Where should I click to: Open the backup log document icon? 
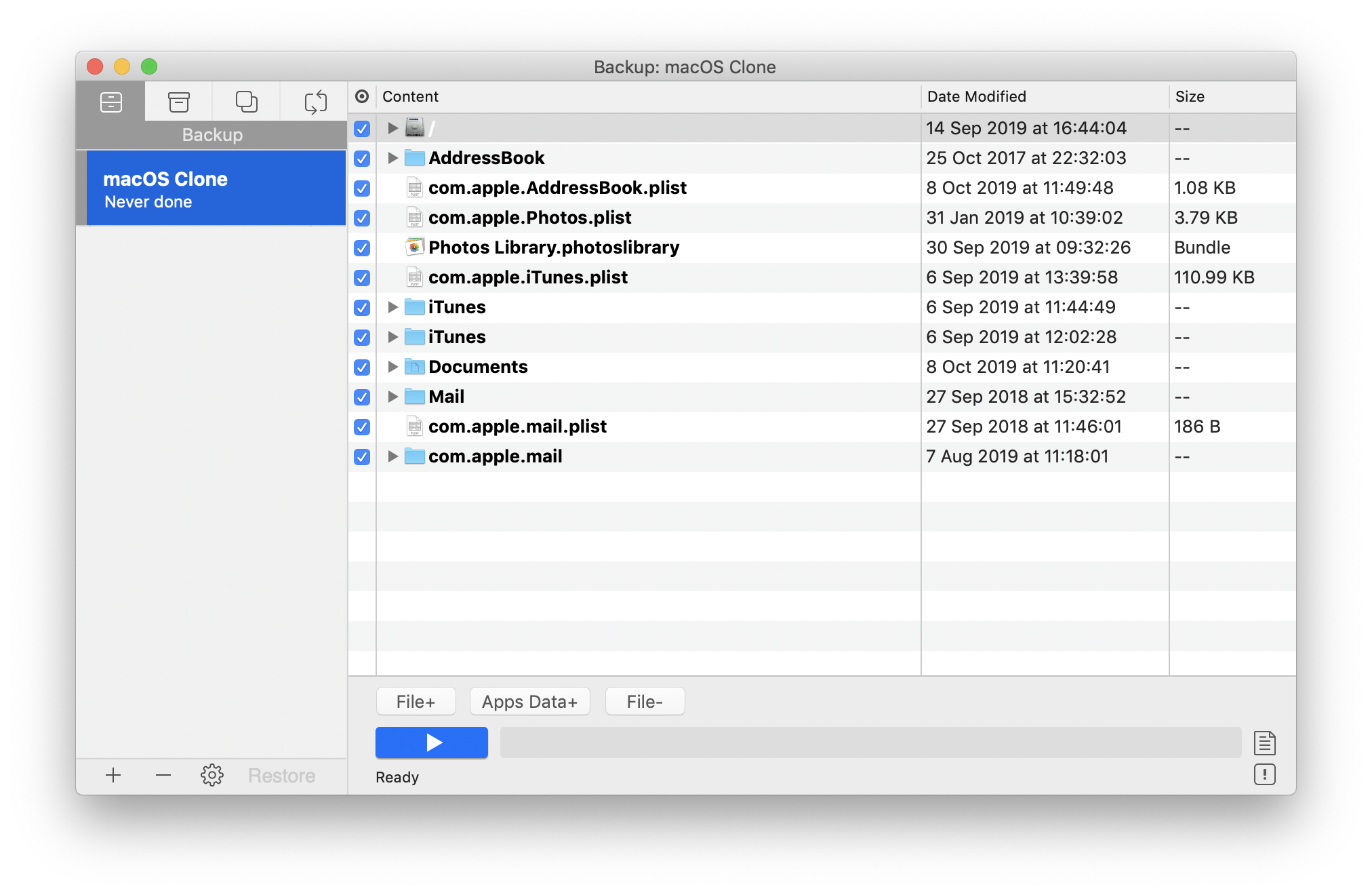[1265, 742]
